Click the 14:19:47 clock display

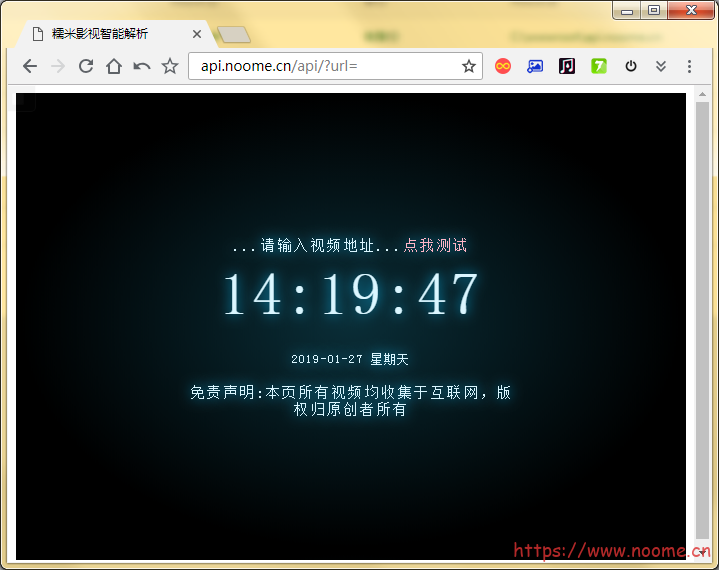click(350, 293)
